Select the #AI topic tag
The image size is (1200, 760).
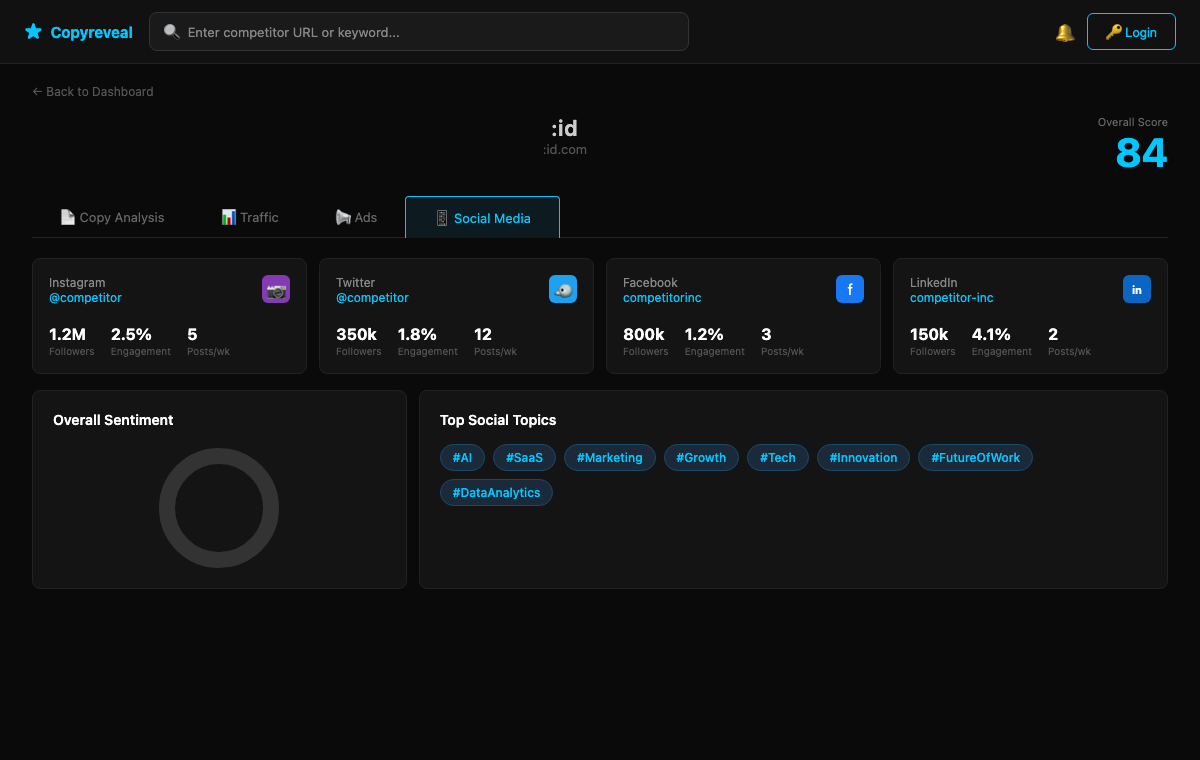point(462,458)
